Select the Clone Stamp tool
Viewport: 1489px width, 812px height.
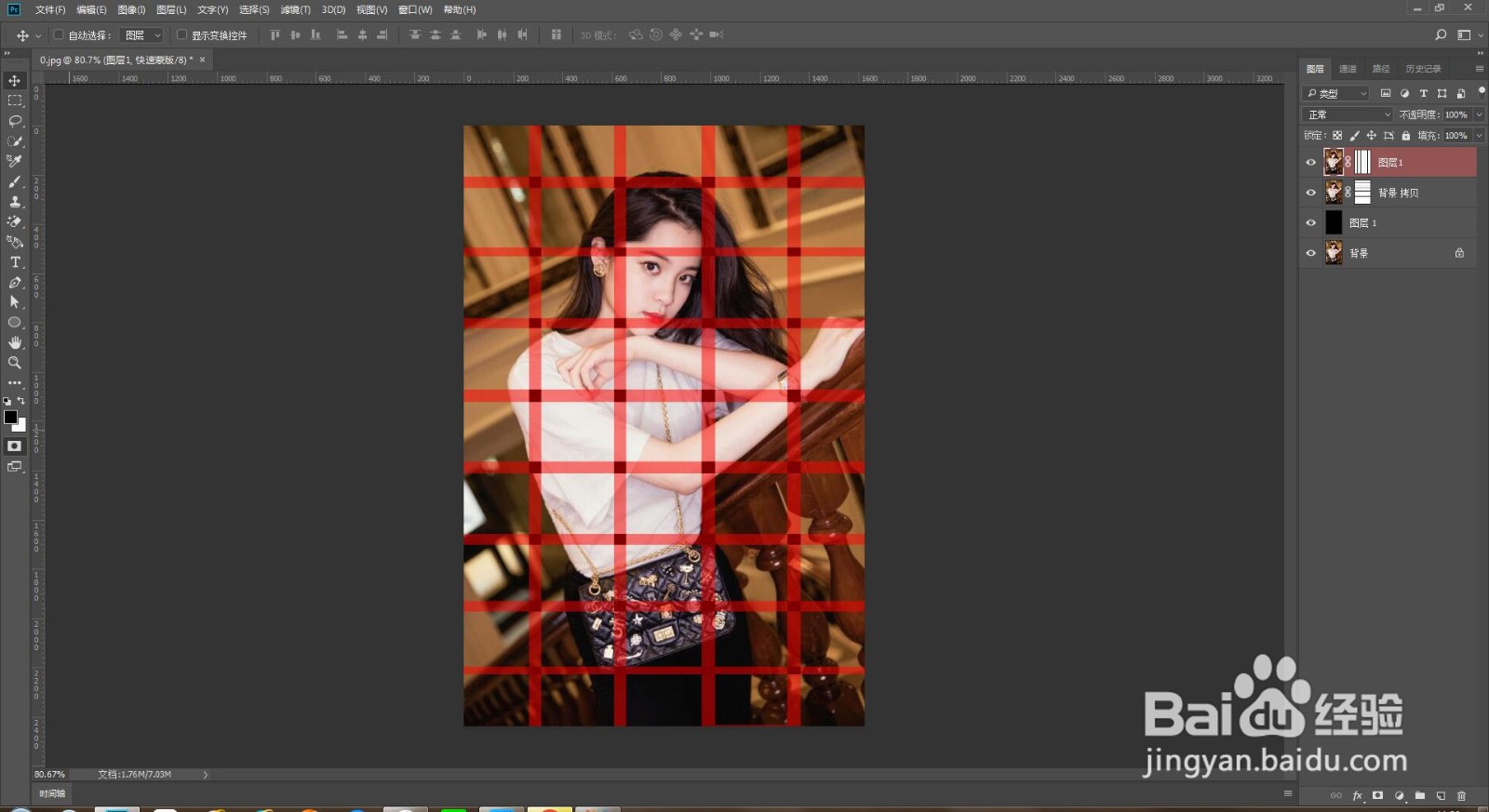click(x=15, y=202)
